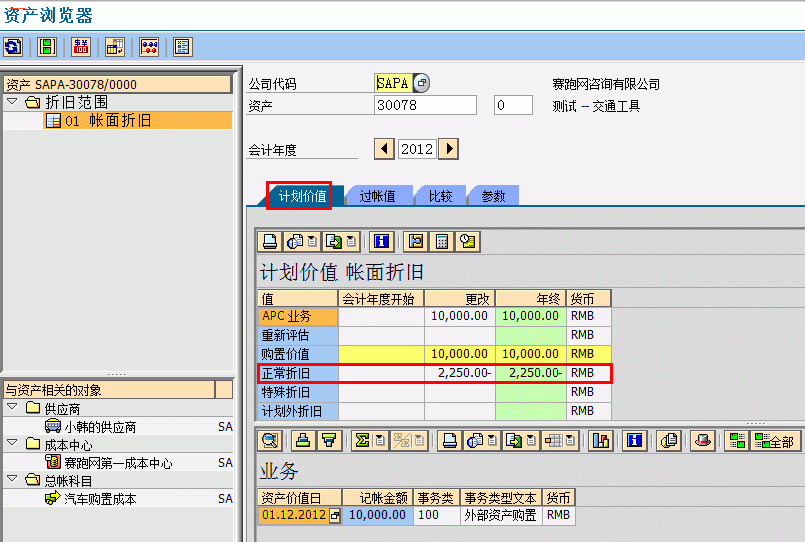Click the clock note icon in planned values toolbar
The image size is (805, 542).
tap(468, 241)
